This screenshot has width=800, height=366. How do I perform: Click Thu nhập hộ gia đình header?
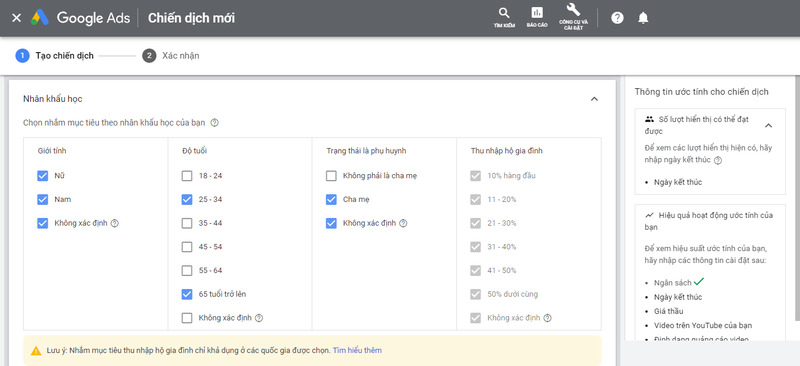point(507,151)
